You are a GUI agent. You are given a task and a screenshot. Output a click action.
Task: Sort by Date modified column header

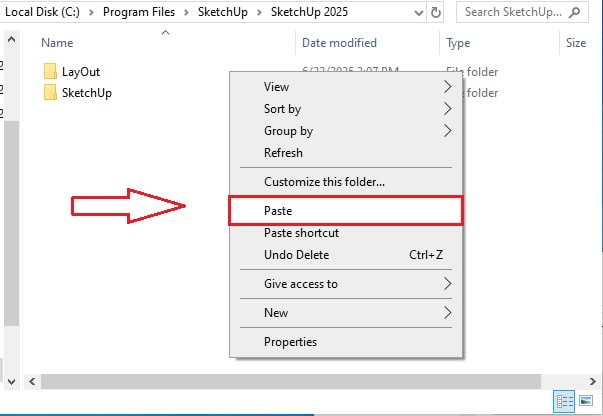(339, 43)
